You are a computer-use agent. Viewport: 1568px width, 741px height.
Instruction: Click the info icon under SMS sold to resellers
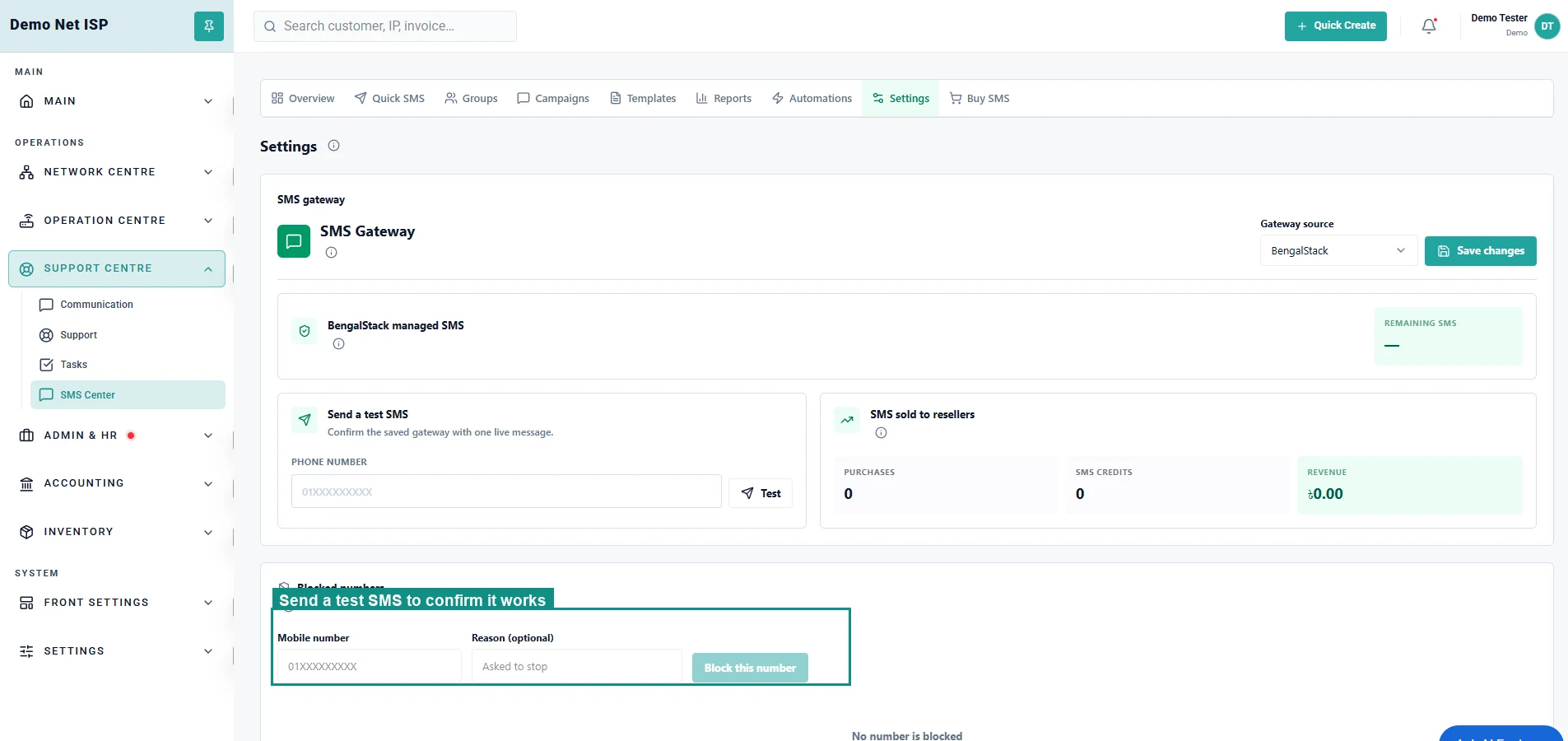point(881,433)
